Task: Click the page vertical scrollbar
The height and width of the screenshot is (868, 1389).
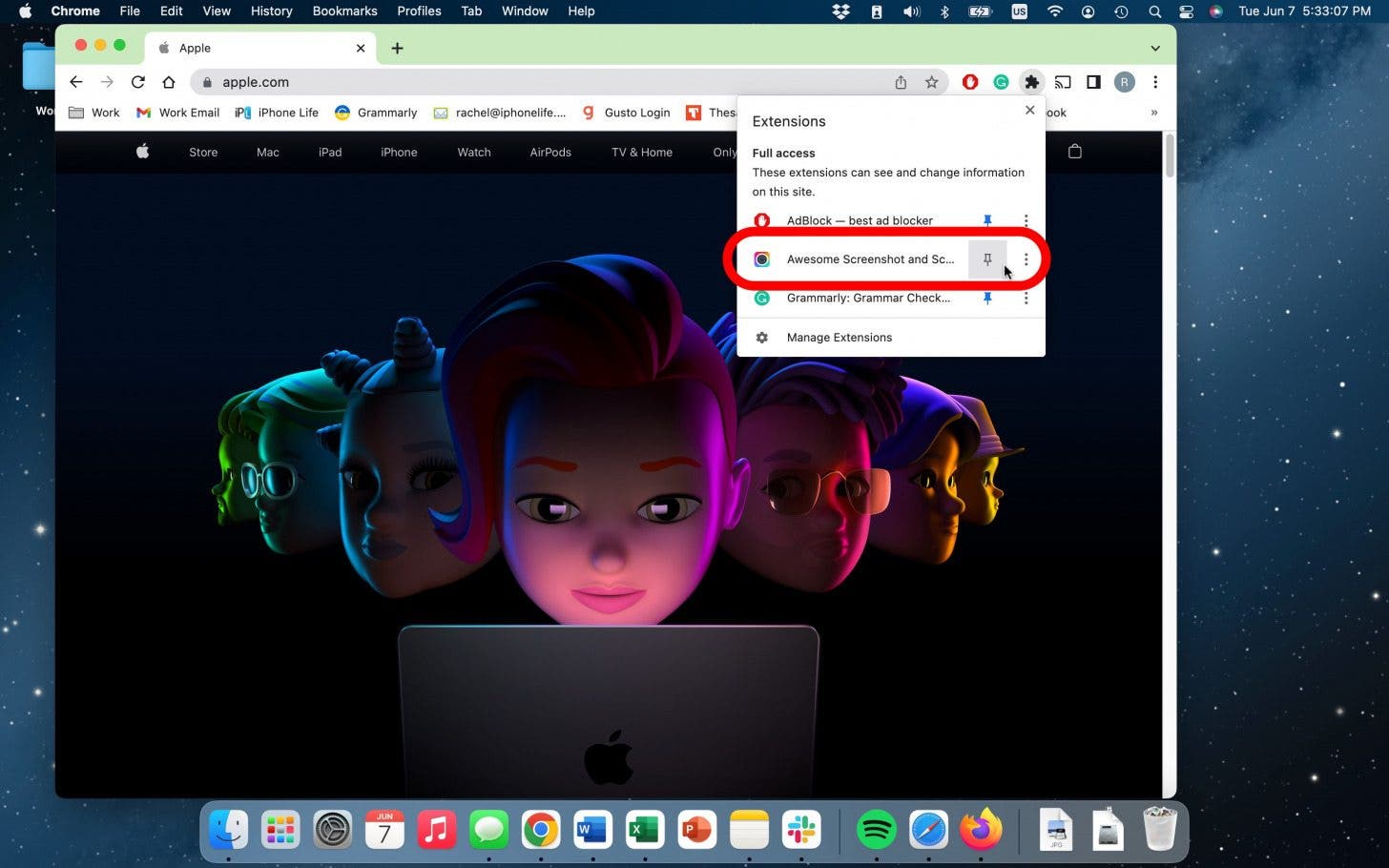Action: tap(1170, 155)
